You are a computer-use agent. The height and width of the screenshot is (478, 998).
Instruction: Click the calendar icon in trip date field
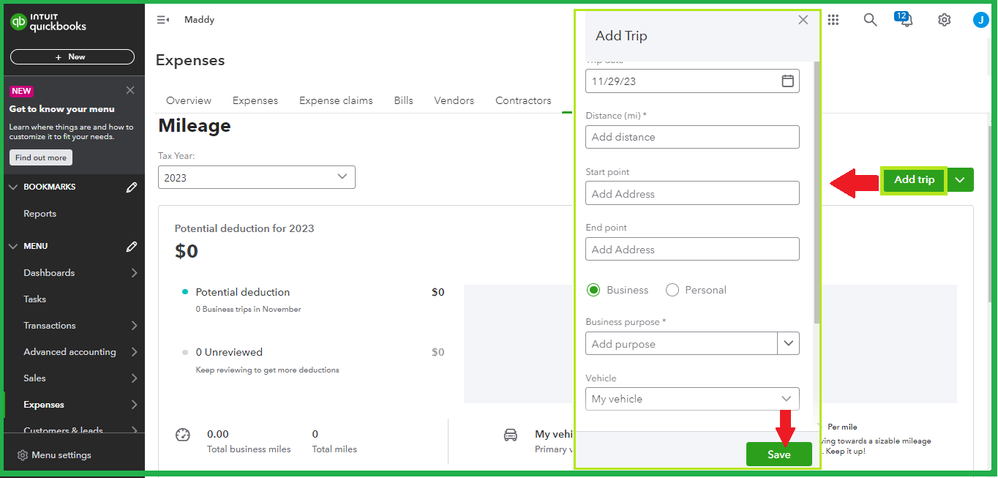[787, 81]
